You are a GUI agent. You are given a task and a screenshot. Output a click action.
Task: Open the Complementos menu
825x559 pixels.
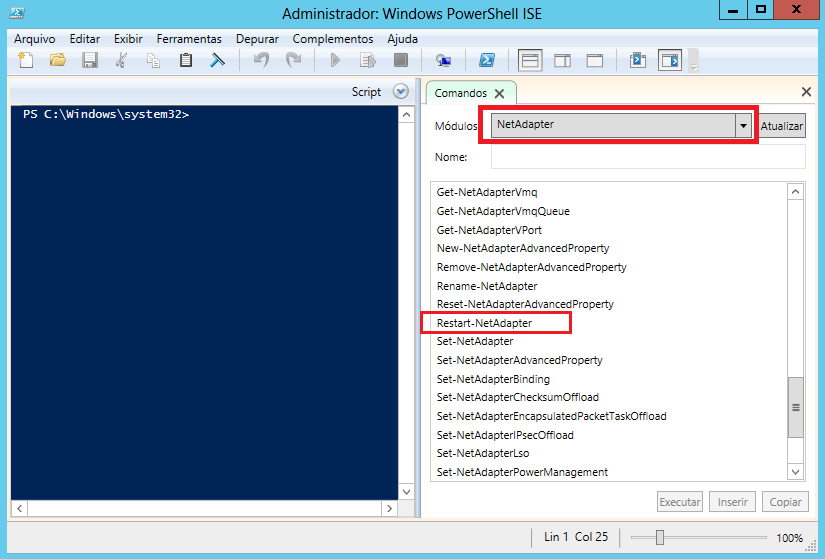click(333, 39)
